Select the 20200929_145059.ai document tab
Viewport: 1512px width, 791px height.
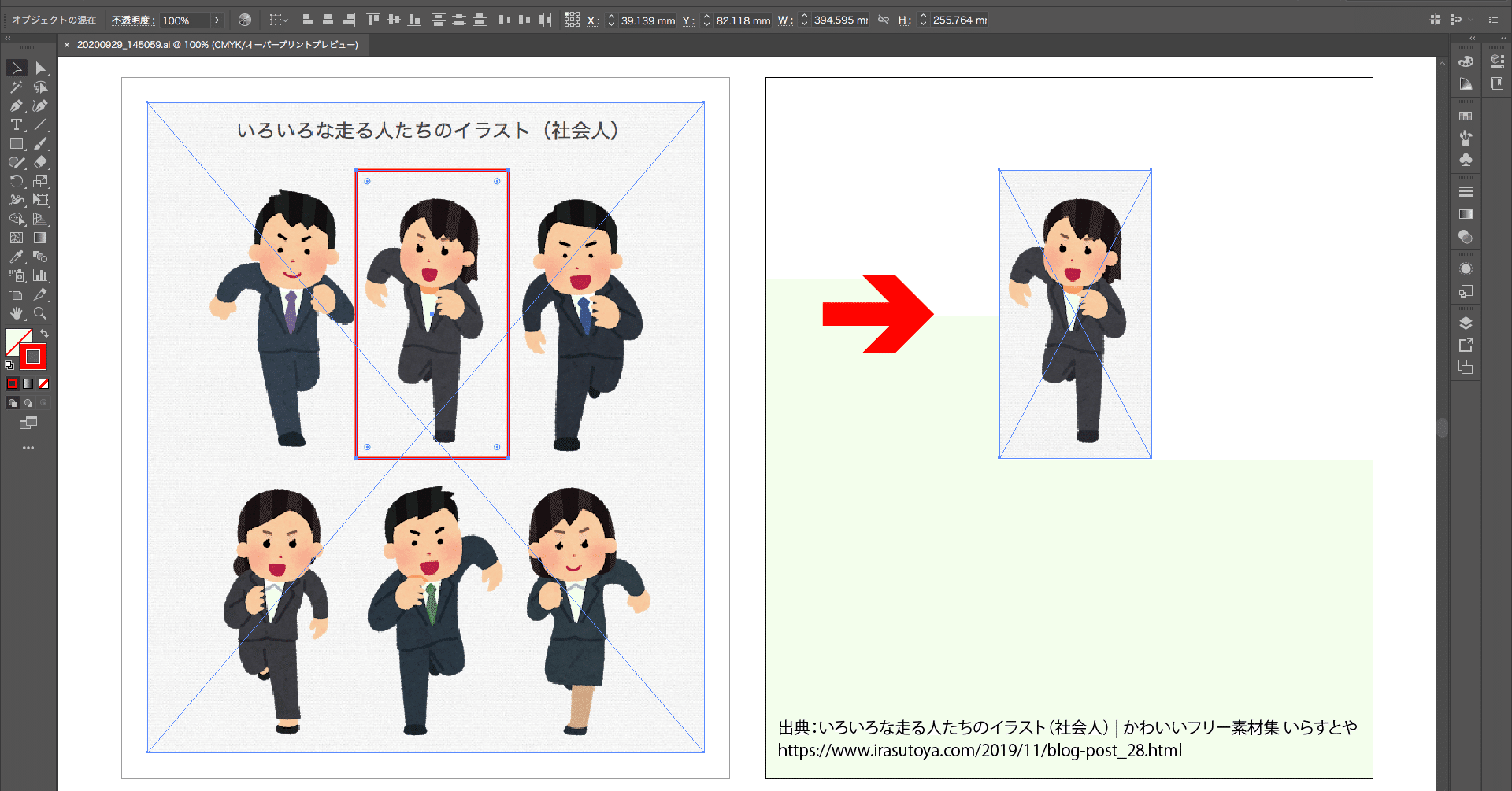213,45
